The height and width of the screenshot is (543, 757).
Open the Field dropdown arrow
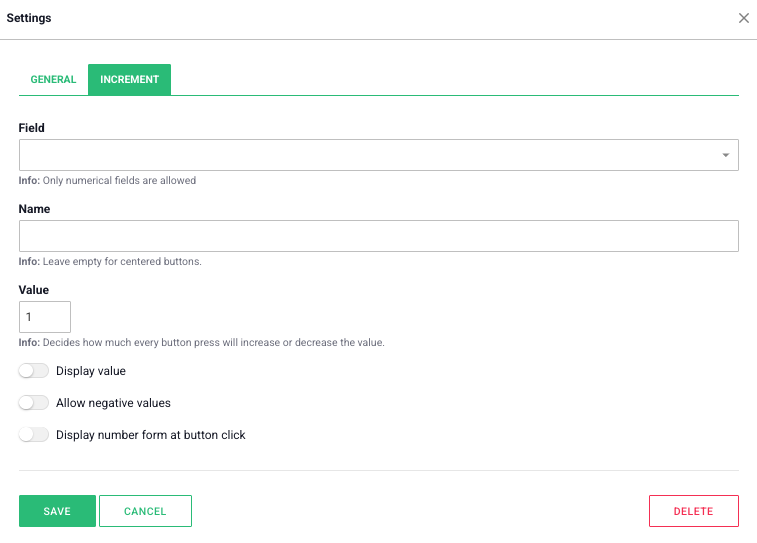(725, 156)
